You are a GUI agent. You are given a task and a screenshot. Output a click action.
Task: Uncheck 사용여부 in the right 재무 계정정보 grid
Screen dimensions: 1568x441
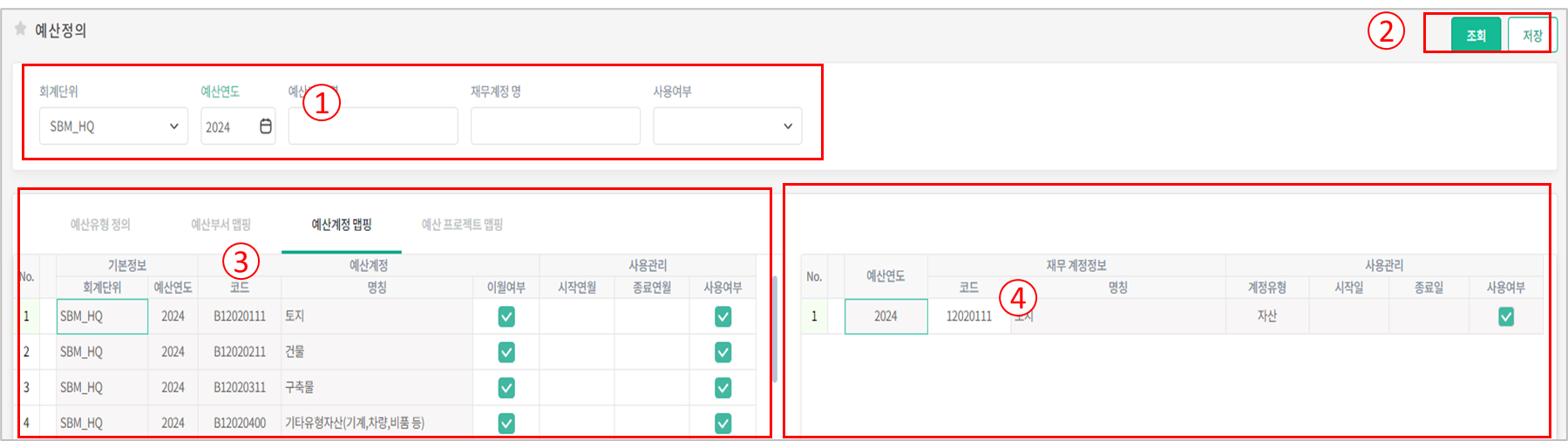pyautogui.click(x=1505, y=316)
